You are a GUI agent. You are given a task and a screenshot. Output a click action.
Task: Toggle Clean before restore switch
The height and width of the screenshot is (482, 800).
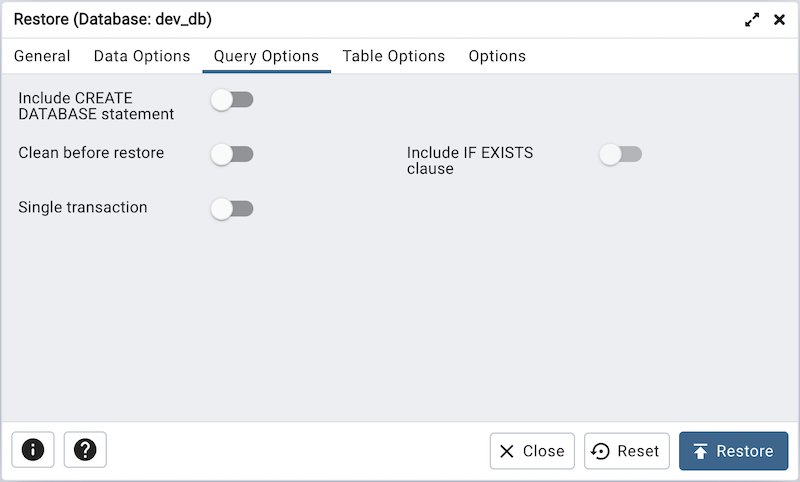pyautogui.click(x=232, y=154)
